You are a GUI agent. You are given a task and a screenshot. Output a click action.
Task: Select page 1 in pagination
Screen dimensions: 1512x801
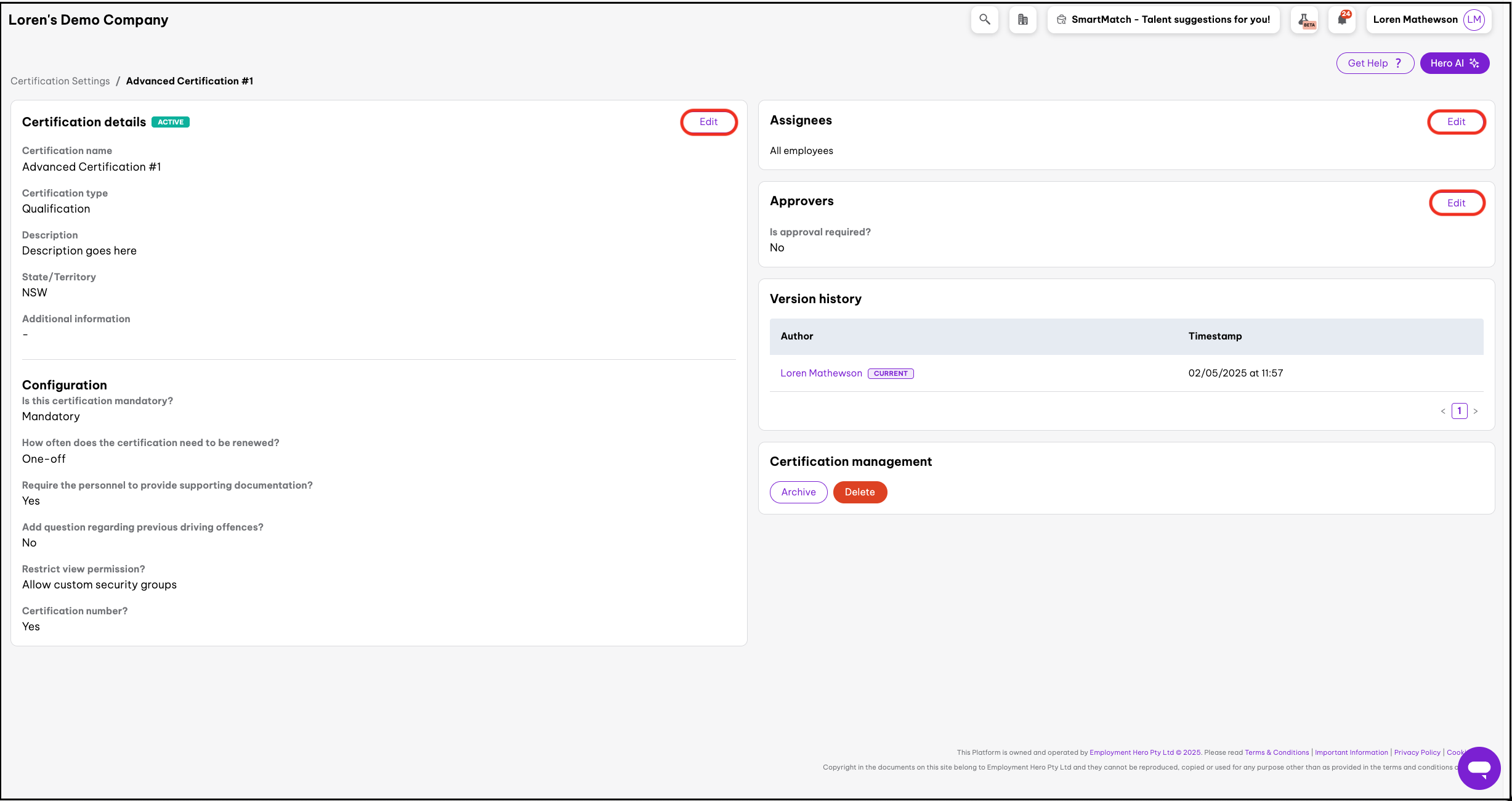1459,411
